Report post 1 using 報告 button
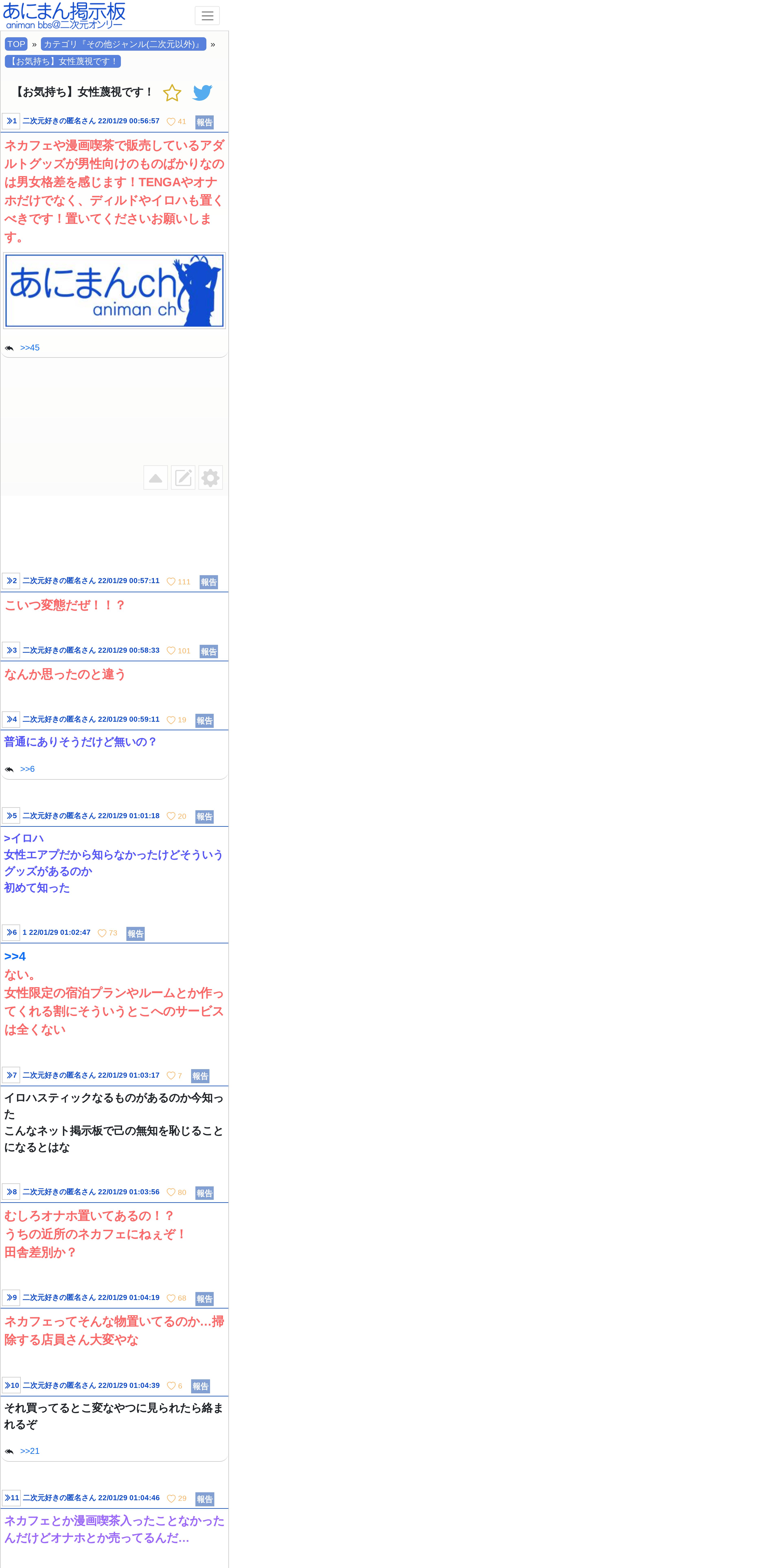Viewport: 784px width, 1568px height. pos(205,122)
